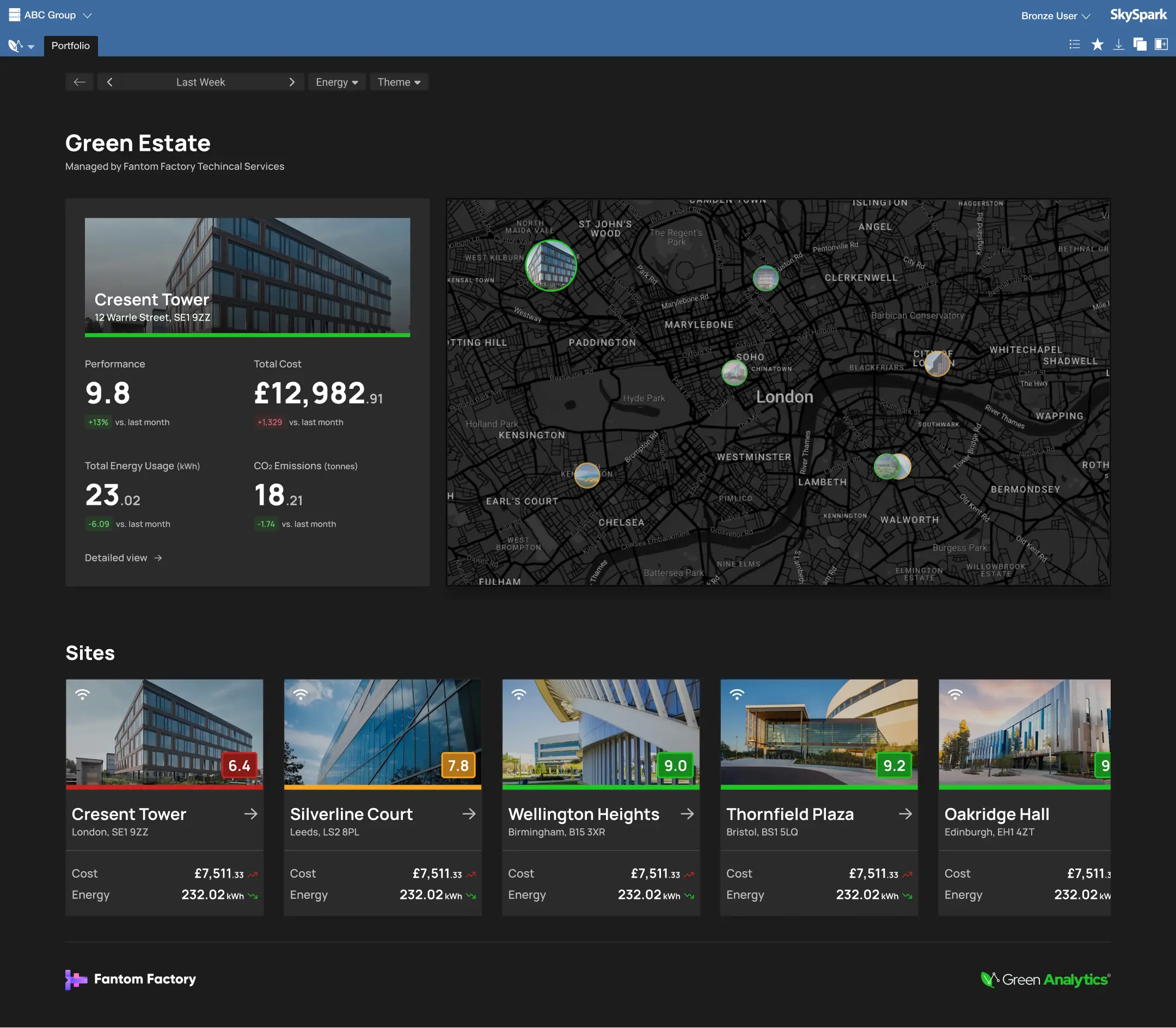The width and height of the screenshot is (1176, 1028).
Task: Toggle the wifi indicator on Cresent Tower card
Action: click(83, 694)
